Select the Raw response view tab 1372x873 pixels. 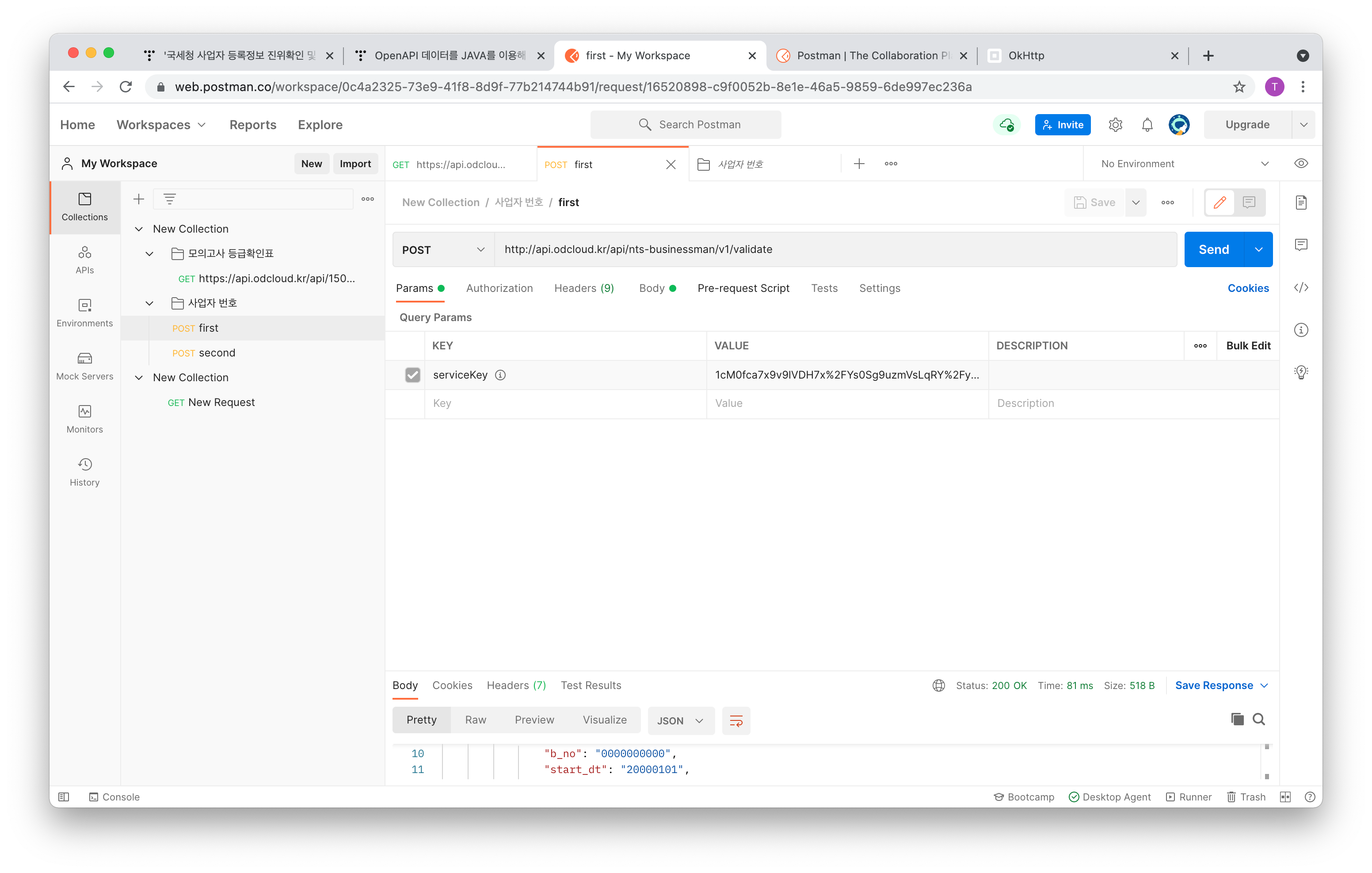[x=475, y=720]
